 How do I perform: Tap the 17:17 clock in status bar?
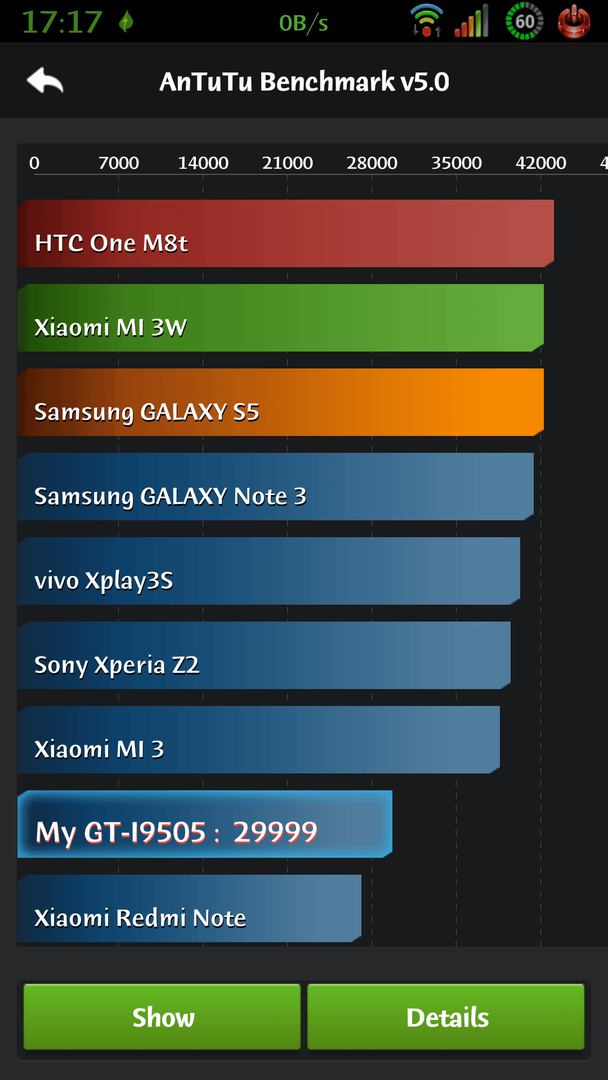coord(63,22)
